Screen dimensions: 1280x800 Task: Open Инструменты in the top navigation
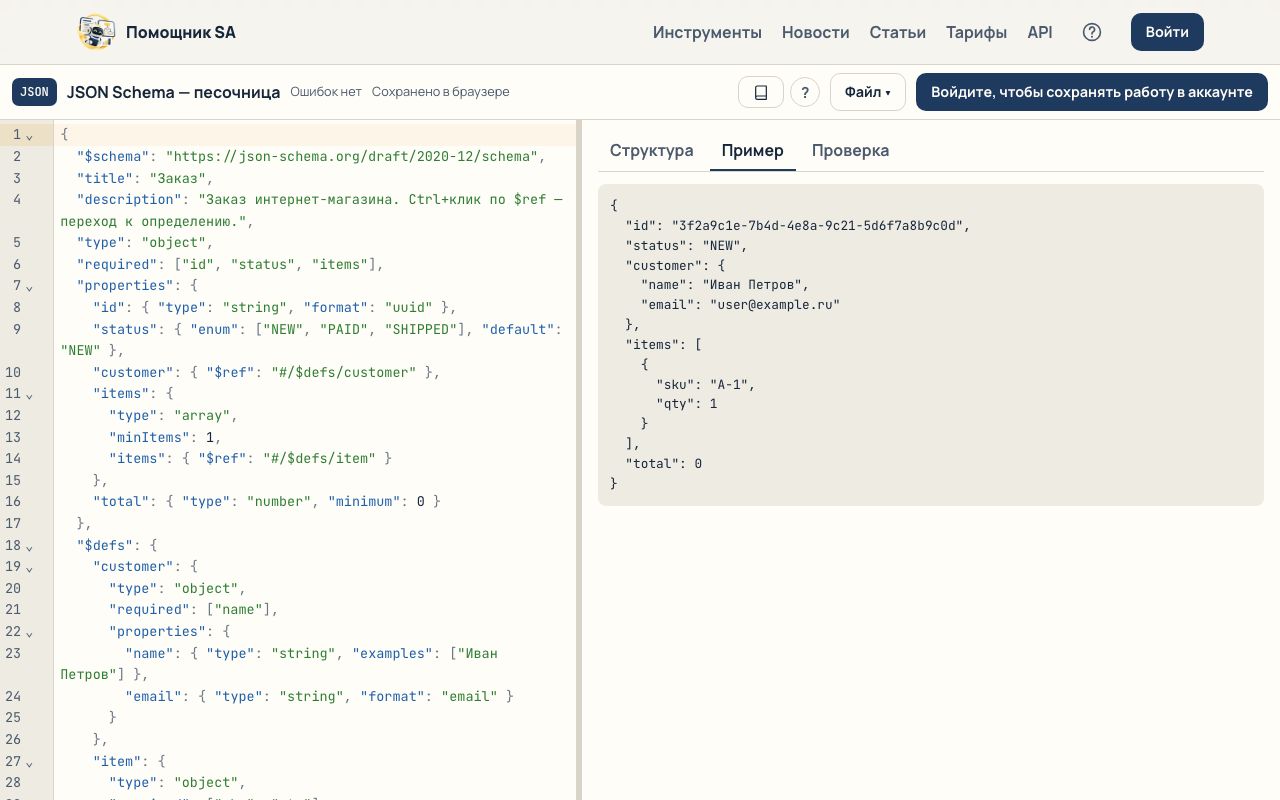coord(707,32)
